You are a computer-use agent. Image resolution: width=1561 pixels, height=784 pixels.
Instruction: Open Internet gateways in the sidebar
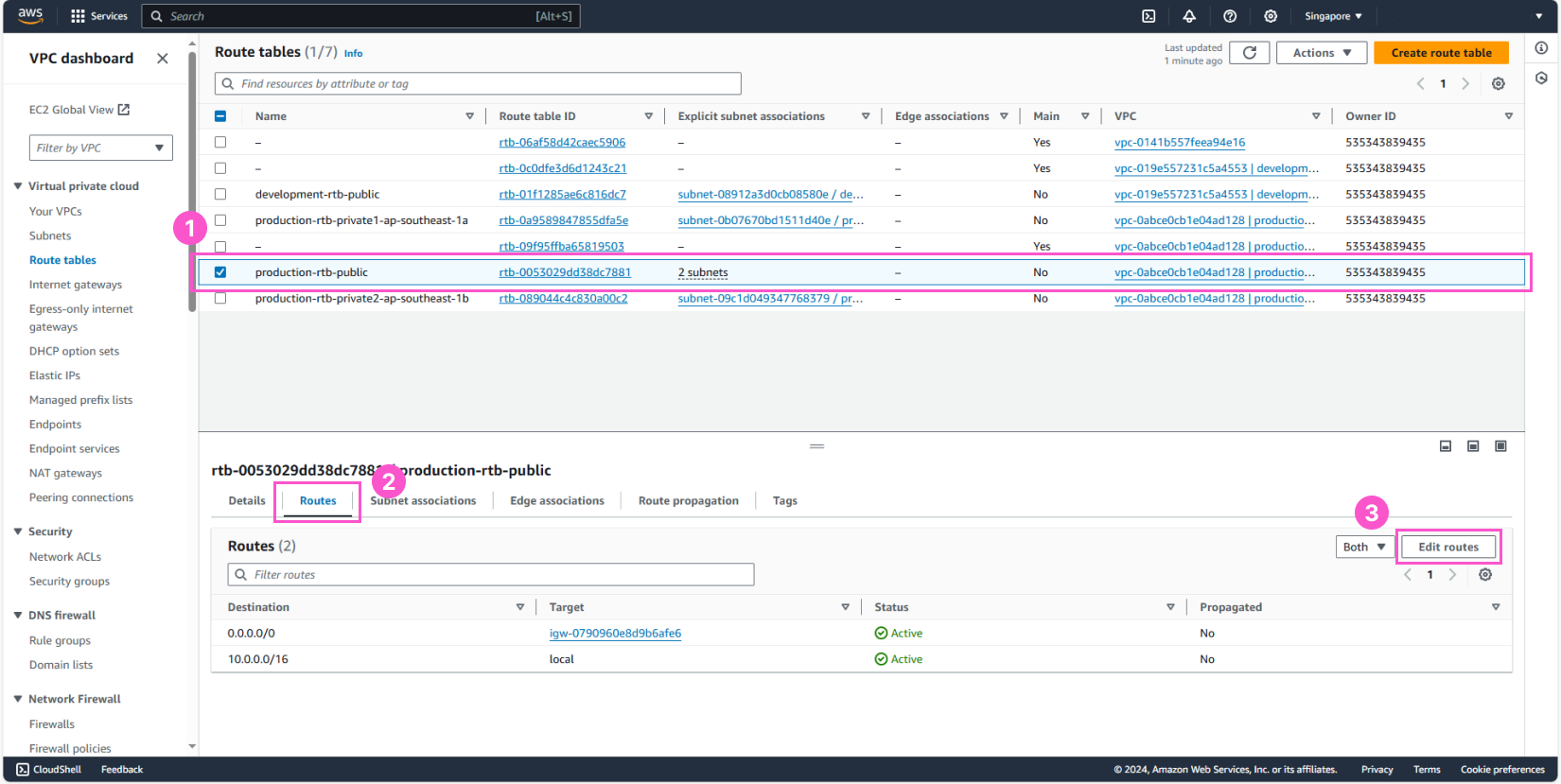click(76, 285)
